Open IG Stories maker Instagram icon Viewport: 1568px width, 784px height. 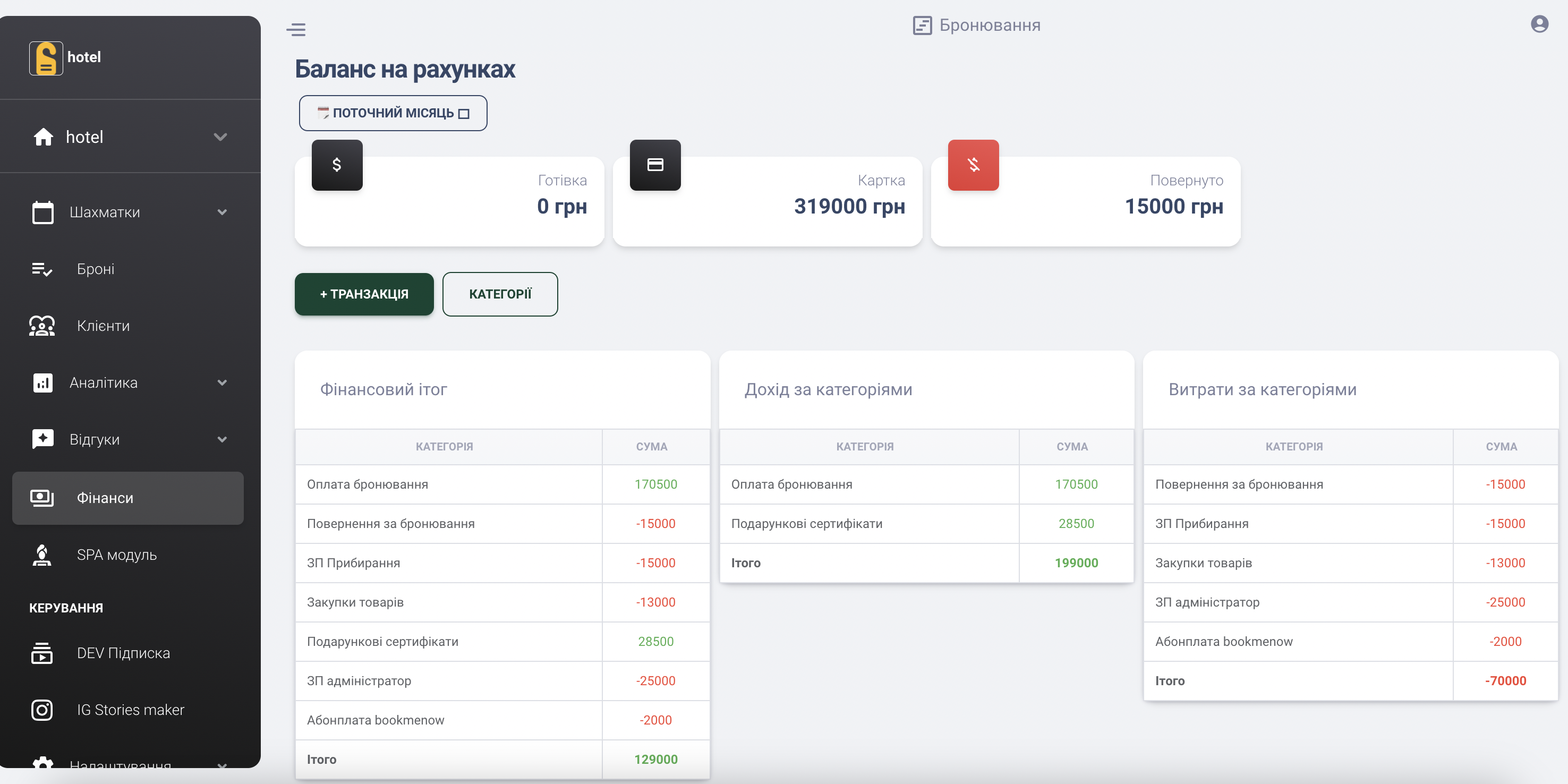42,710
